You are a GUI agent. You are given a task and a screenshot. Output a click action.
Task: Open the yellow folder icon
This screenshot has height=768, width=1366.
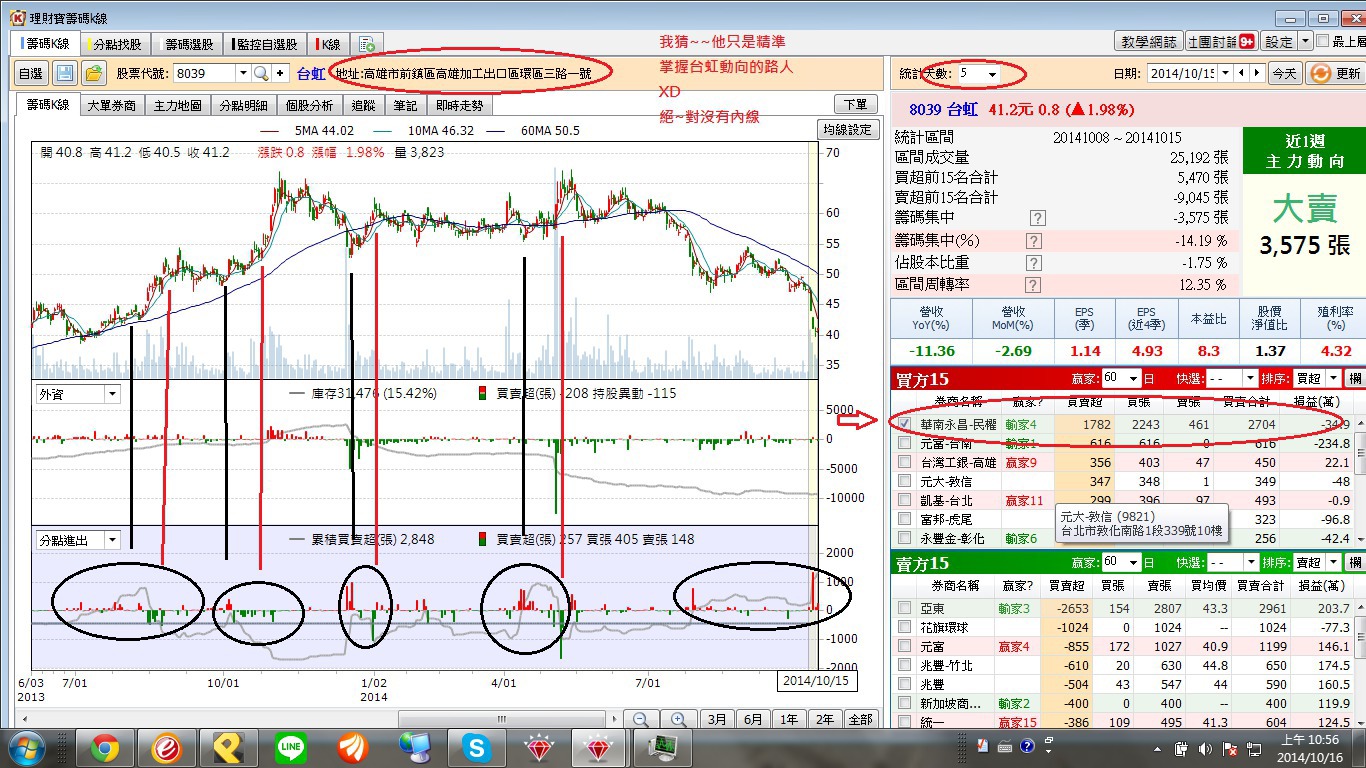94,73
